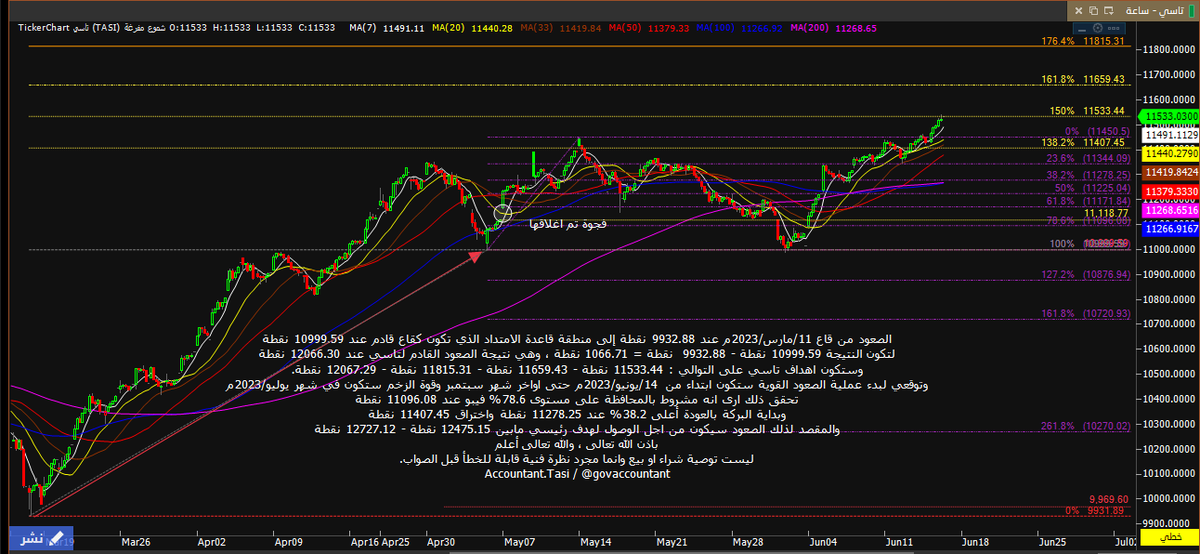Click the 9,969.60 red price label
Viewport: 1200px width, 554px height.
click(x=1107, y=498)
